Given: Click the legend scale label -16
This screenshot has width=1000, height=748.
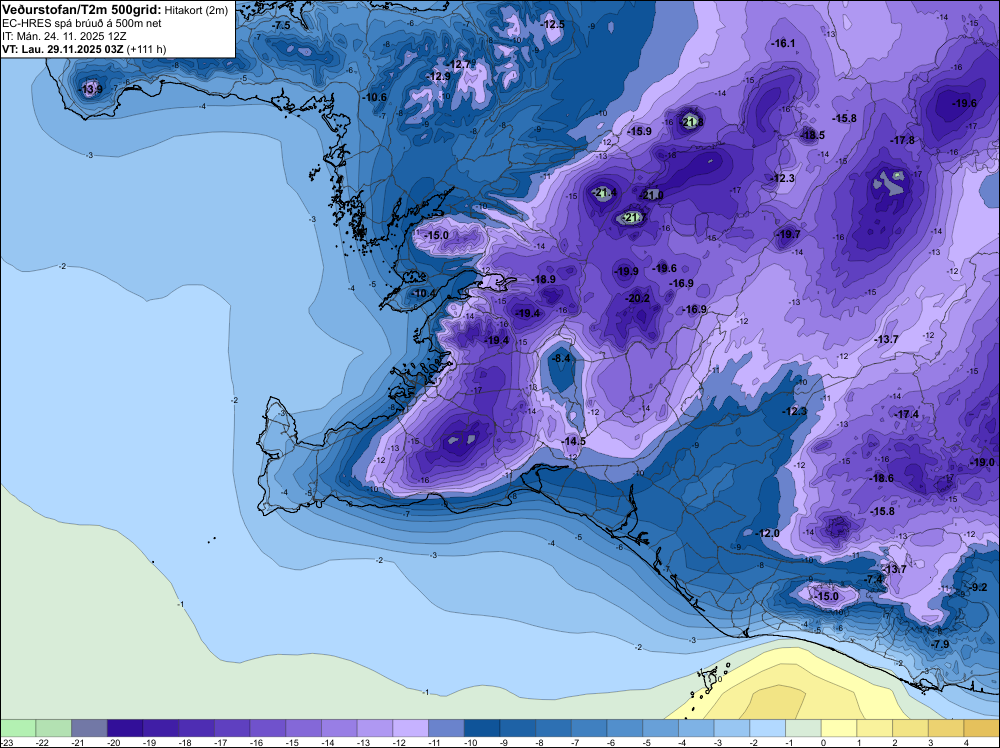Looking at the screenshot, I should 256,742.
